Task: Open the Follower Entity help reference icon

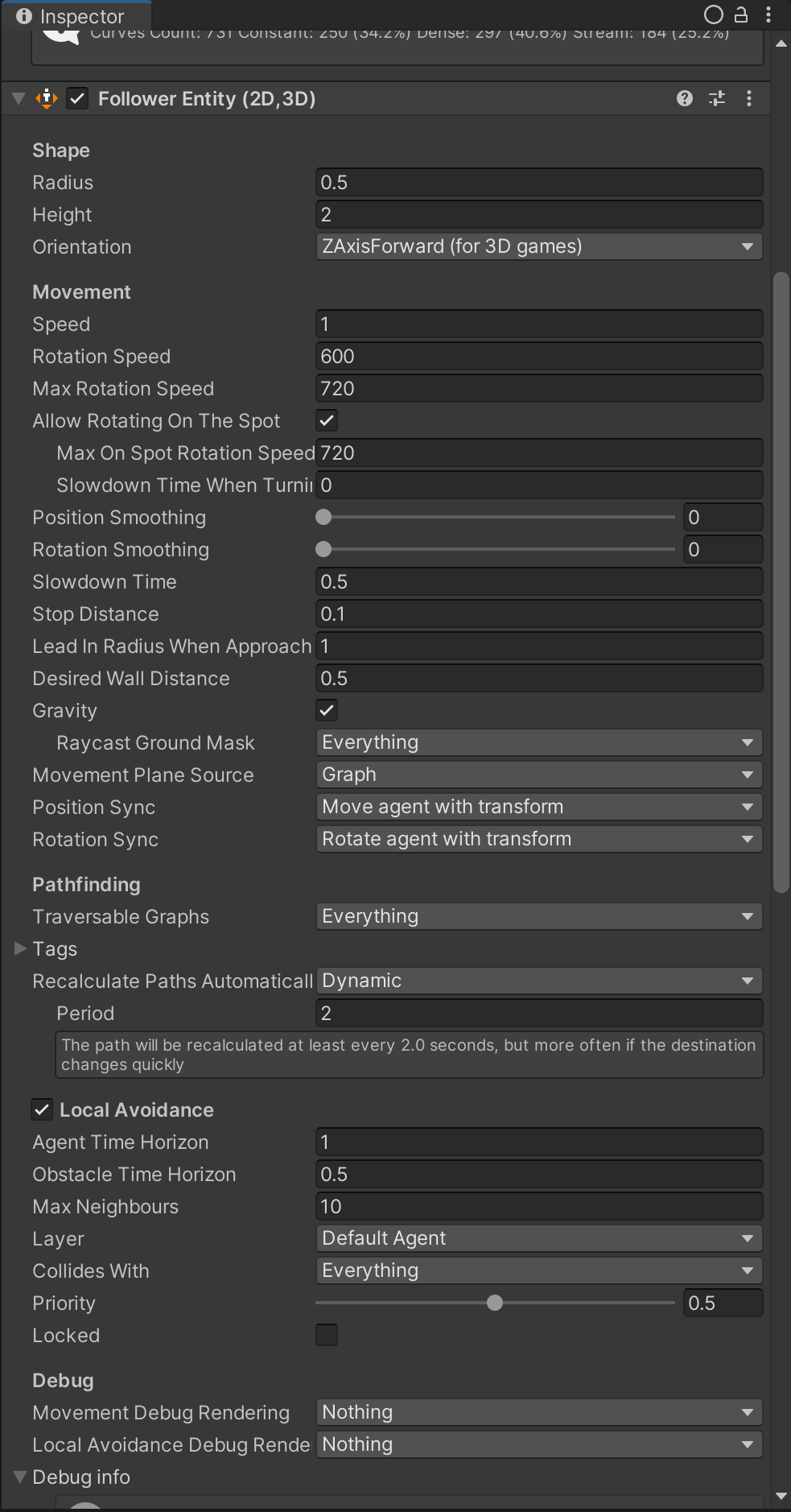Action: [684, 98]
